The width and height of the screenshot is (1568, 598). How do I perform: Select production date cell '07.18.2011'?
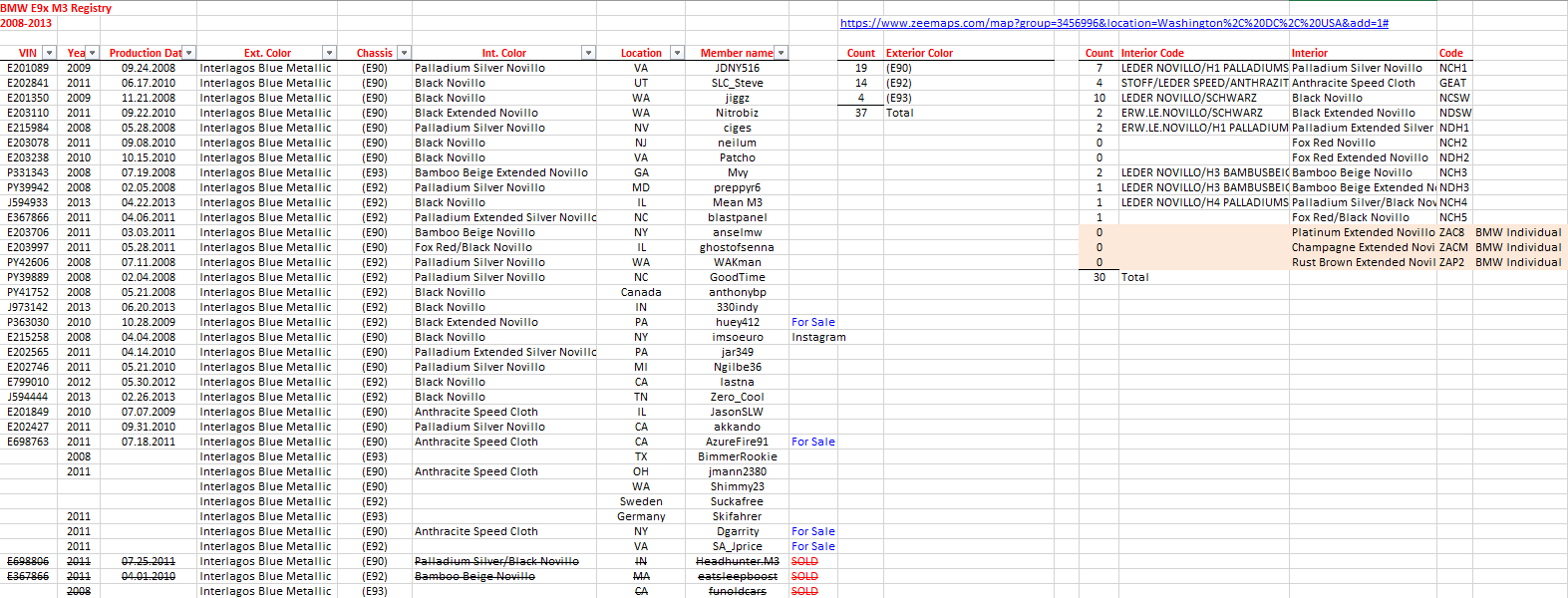pos(149,442)
